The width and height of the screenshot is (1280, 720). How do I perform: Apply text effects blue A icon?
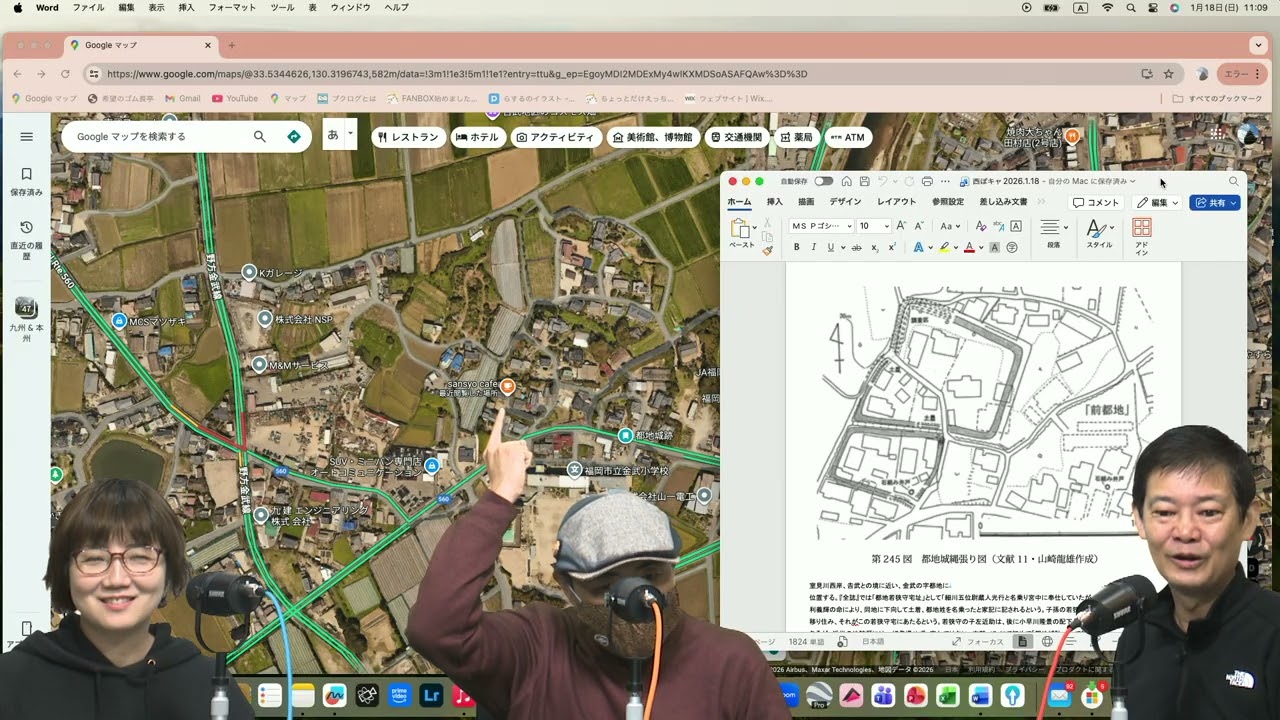(x=919, y=247)
